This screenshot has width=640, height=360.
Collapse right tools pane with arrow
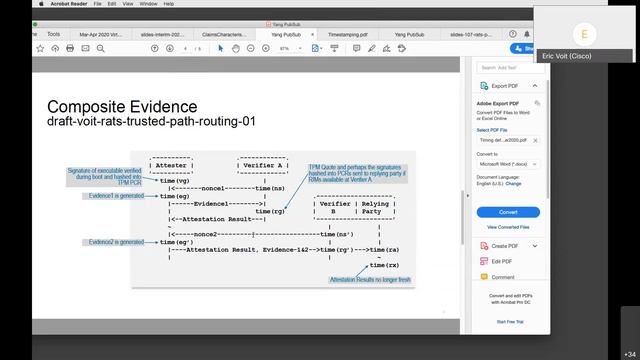[468, 196]
